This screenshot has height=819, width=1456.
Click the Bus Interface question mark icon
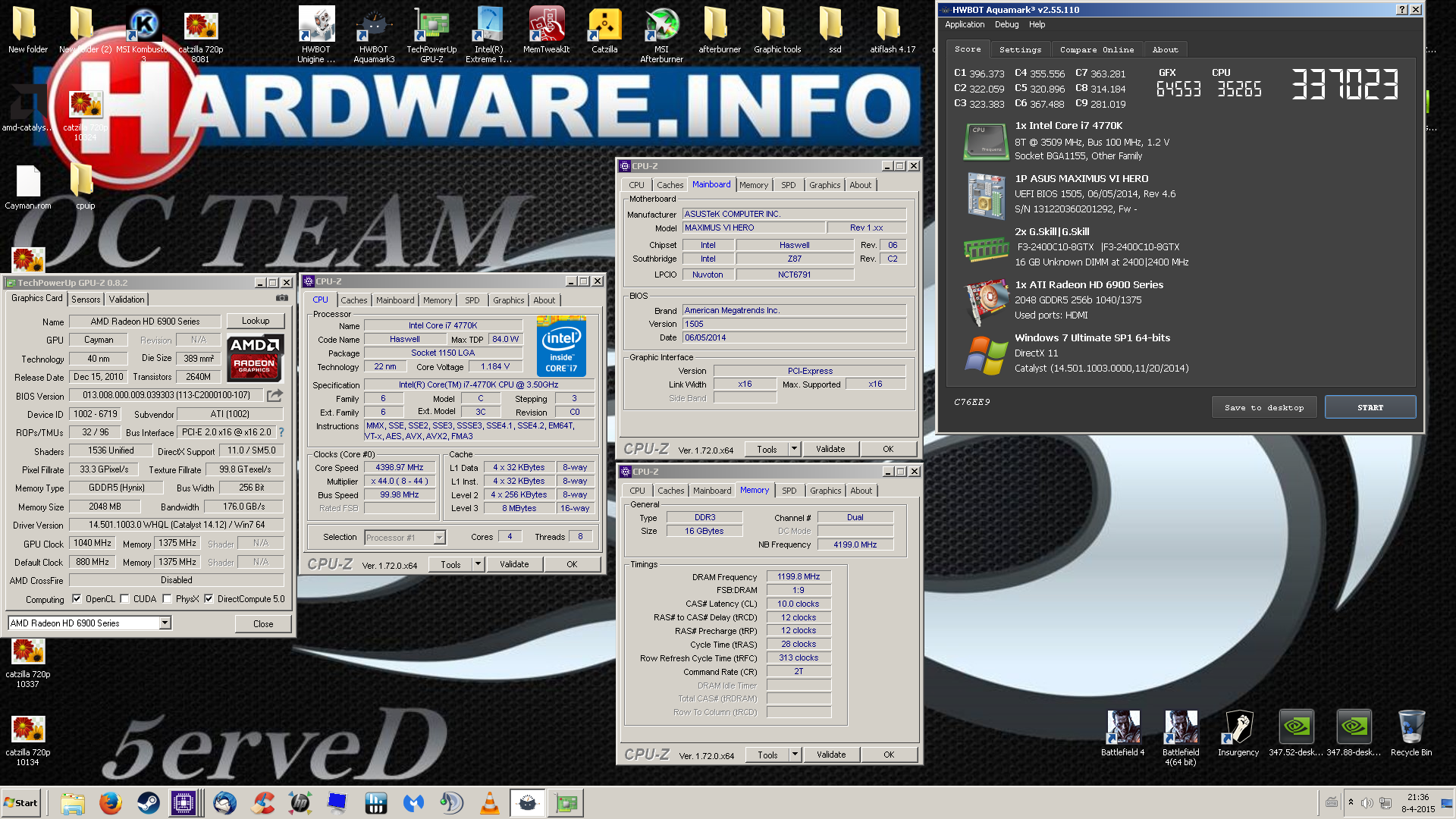click(281, 432)
